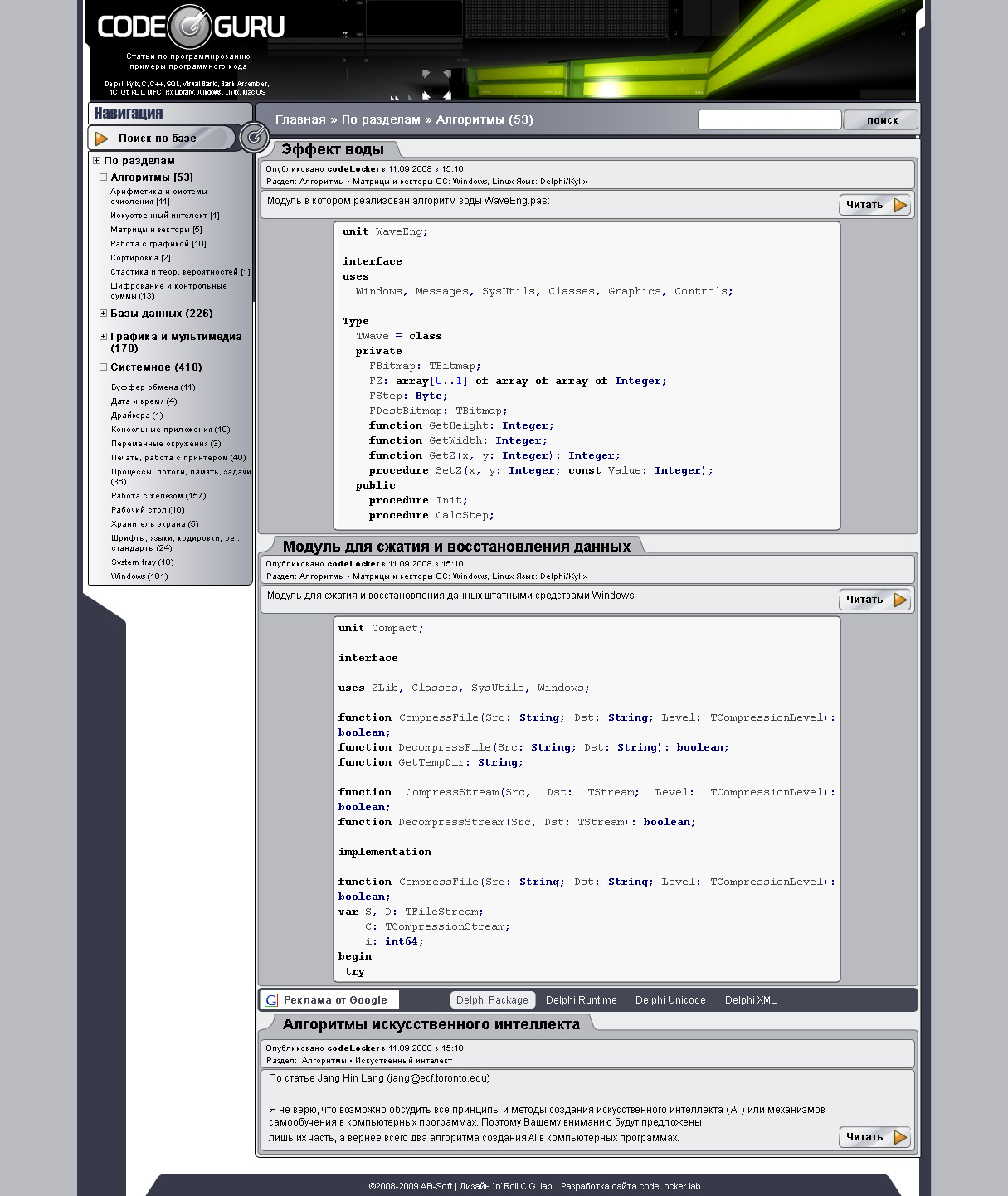
Task: Click the orange arrow beside Поиск по базе
Action: pos(102,139)
